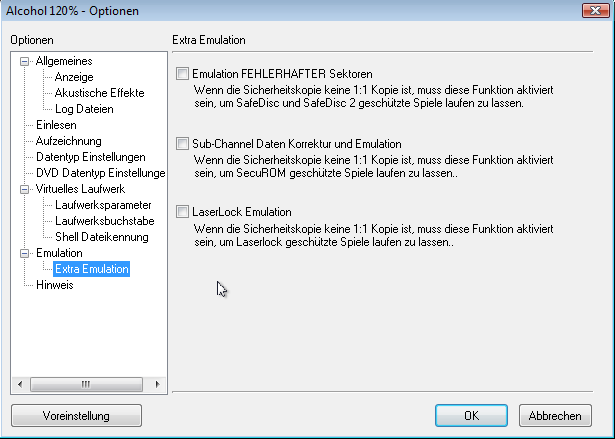Select the Emulation tree item

point(59,253)
